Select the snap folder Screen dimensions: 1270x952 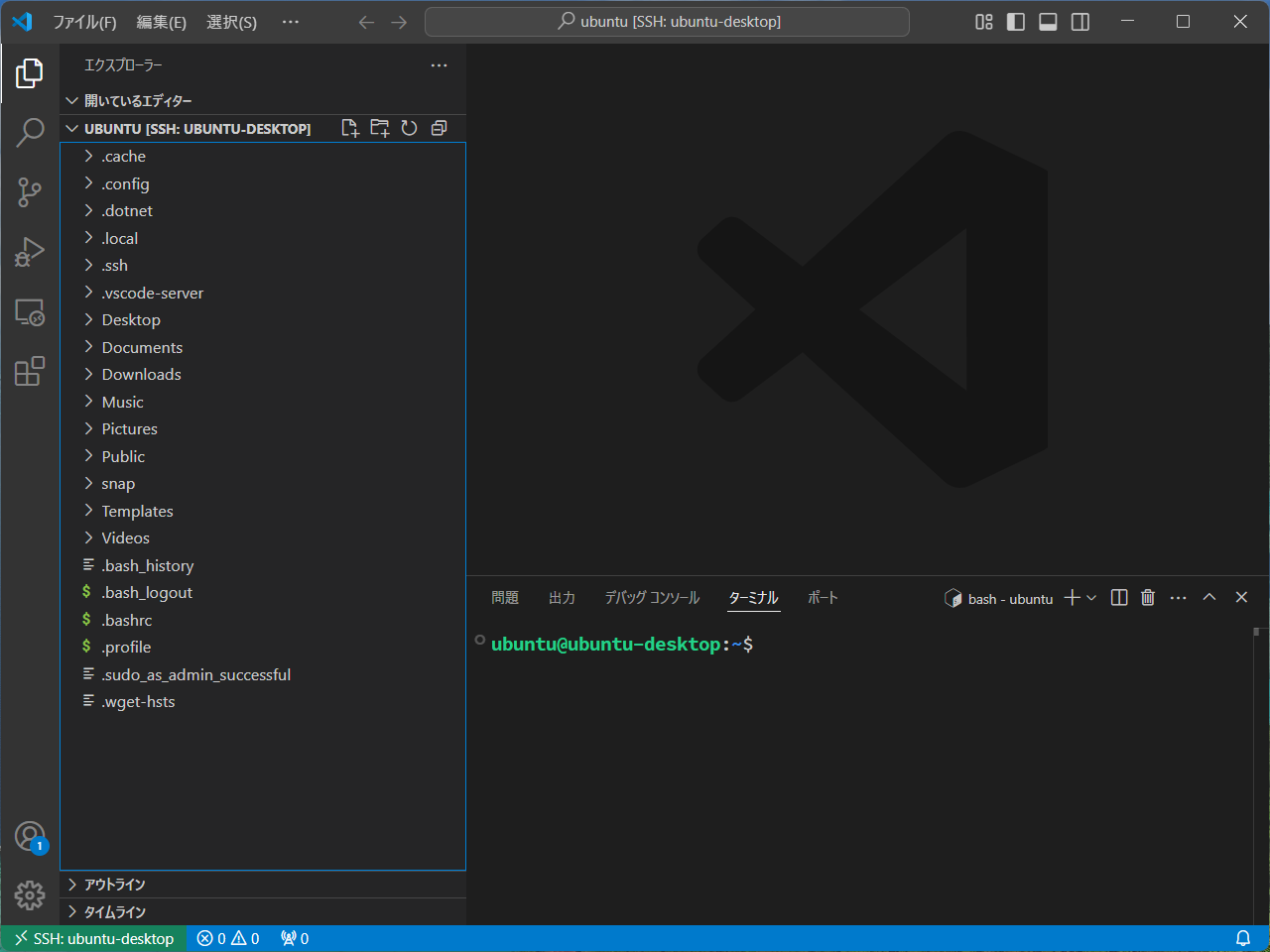(263, 484)
